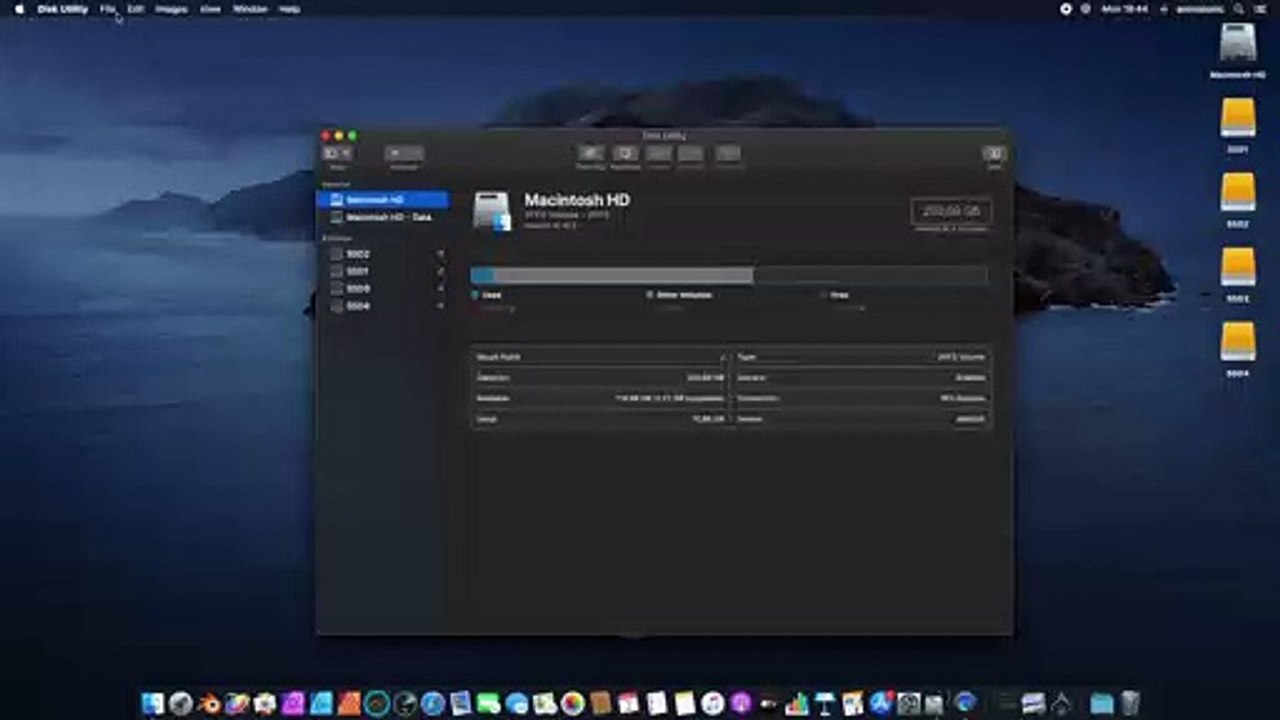Select the SSD2 disk in the sidebar
This screenshot has height=720, width=1280.
[x=383, y=254]
